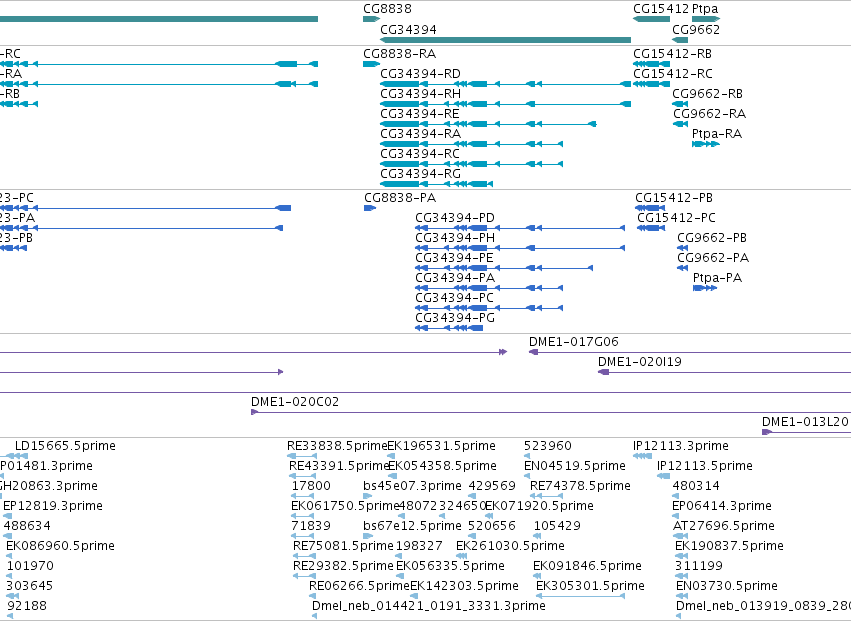This screenshot has width=851, height=621.
Task: Click EST AT27696.5prime
Action: click(x=723, y=526)
